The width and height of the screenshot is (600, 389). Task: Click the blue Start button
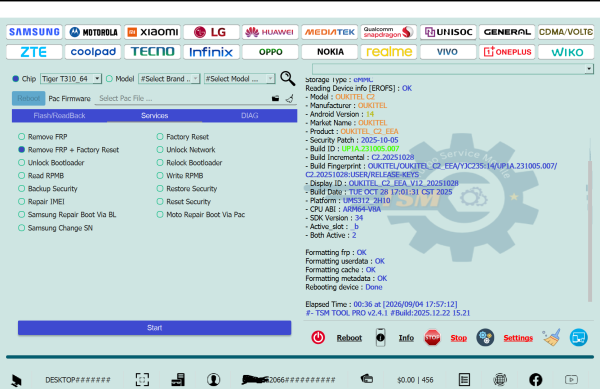[x=155, y=328]
